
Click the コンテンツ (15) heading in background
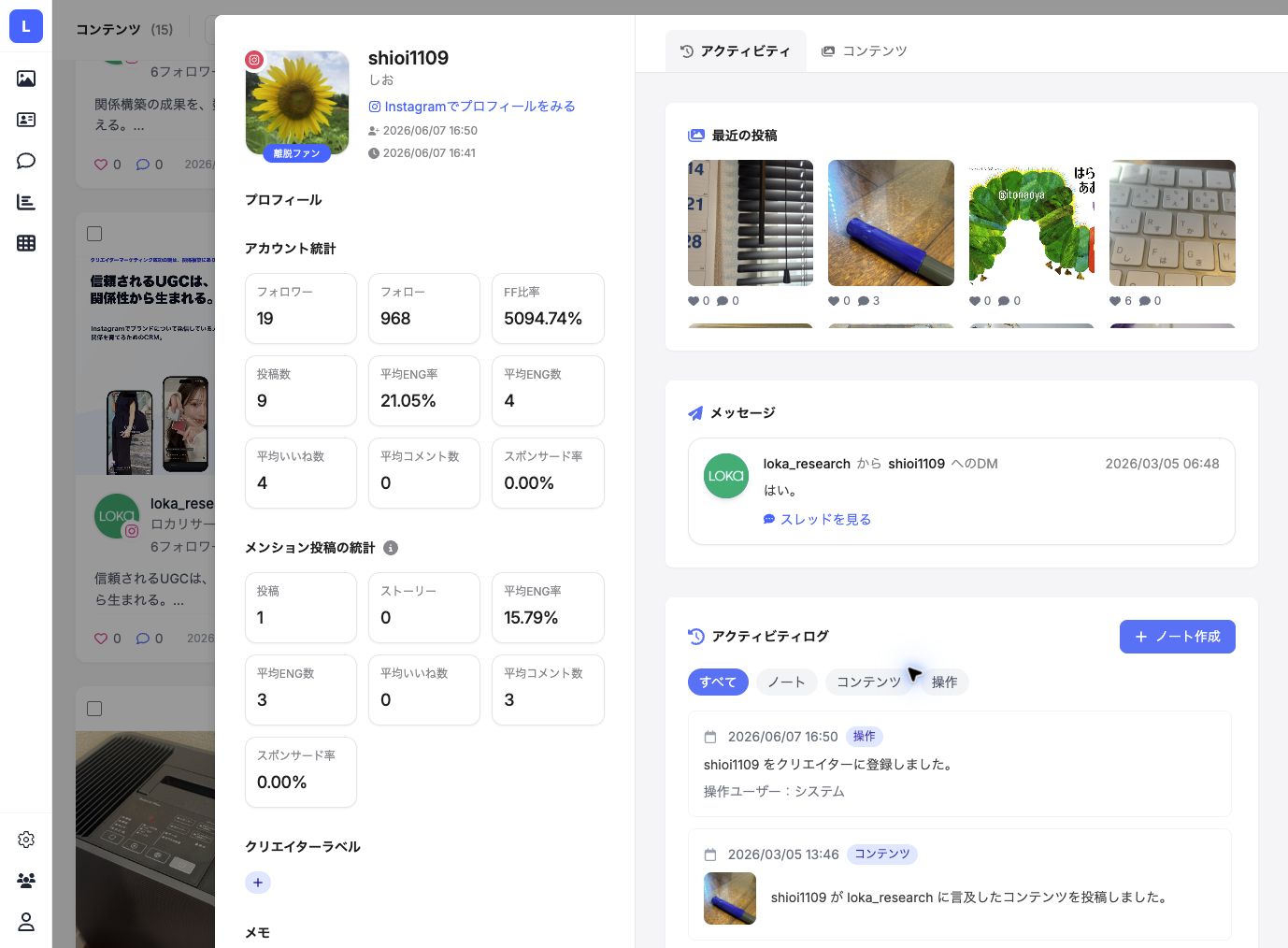(x=124, y=30)
